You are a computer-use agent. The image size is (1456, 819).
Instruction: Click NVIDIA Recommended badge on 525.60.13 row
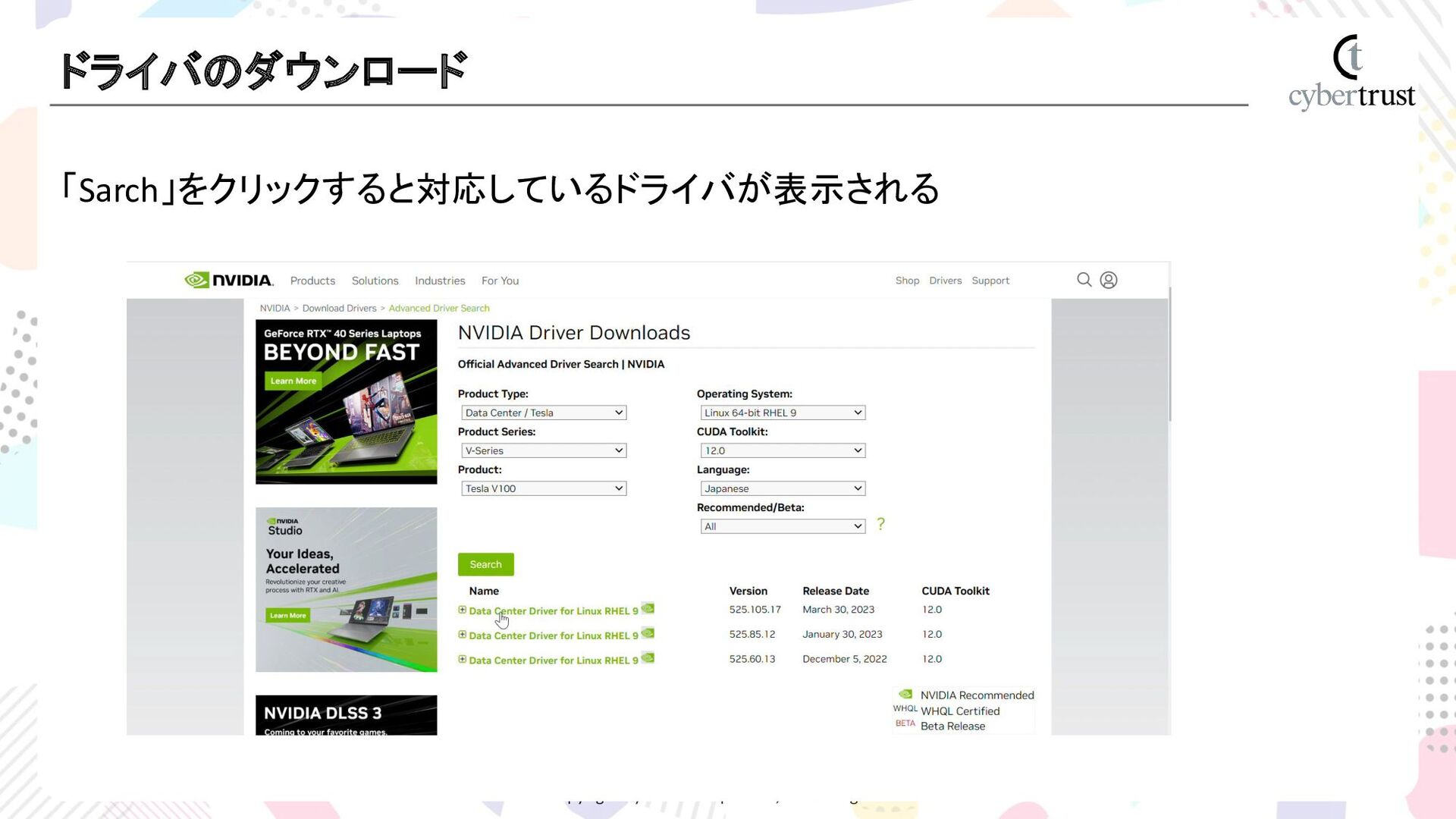(x=648, y=658)
